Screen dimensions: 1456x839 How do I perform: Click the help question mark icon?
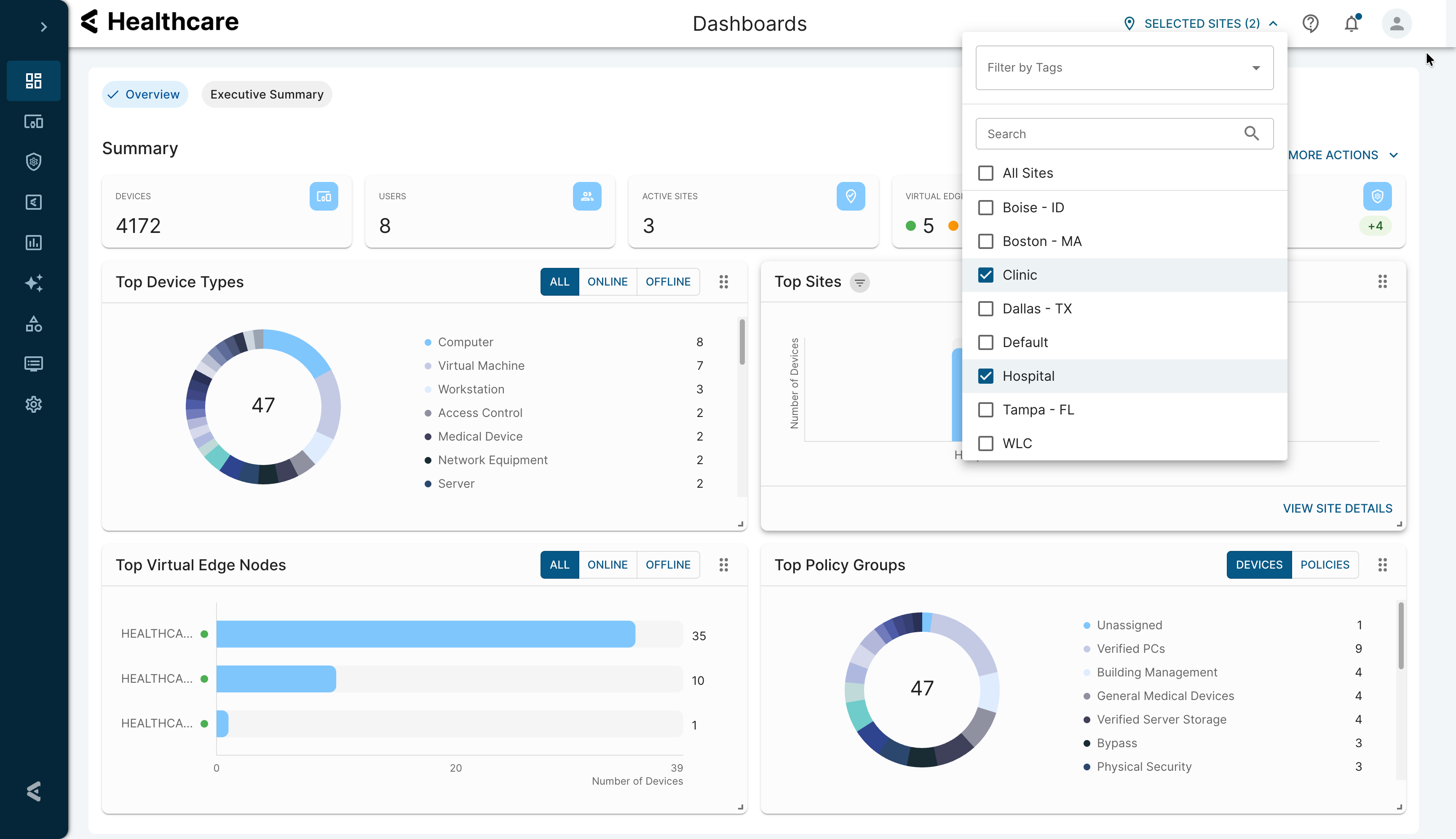click(x=1310, y=24)
